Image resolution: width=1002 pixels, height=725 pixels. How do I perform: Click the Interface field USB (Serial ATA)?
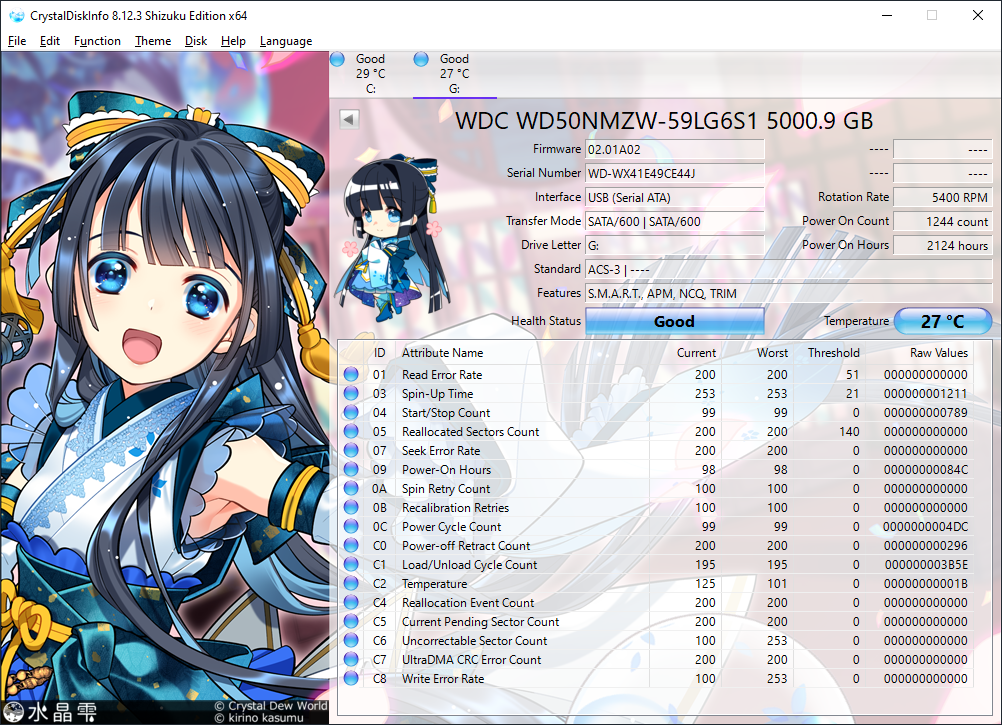pyautogui.click(x=674, y=197)
